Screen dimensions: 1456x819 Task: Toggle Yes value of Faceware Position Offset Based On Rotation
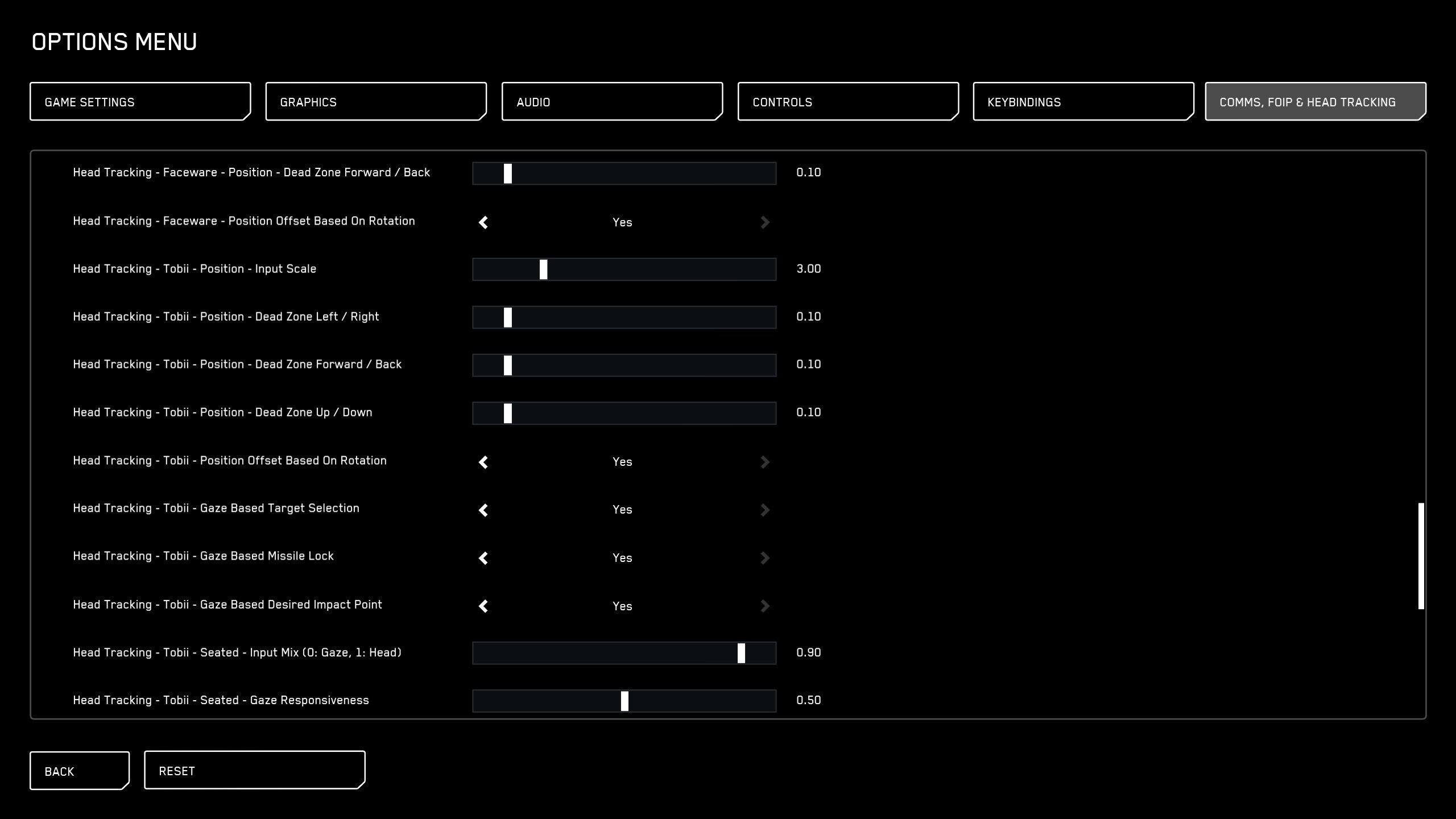click(x=622, y=222)
